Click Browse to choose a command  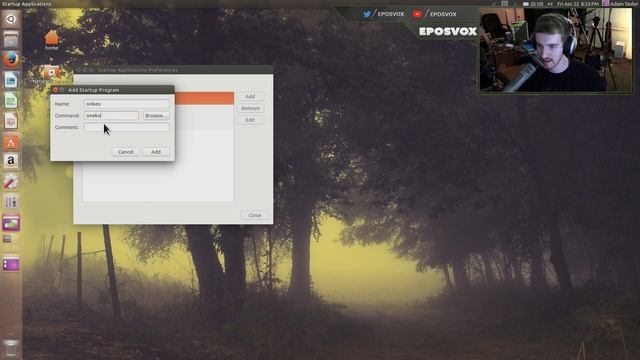point(156,116)
